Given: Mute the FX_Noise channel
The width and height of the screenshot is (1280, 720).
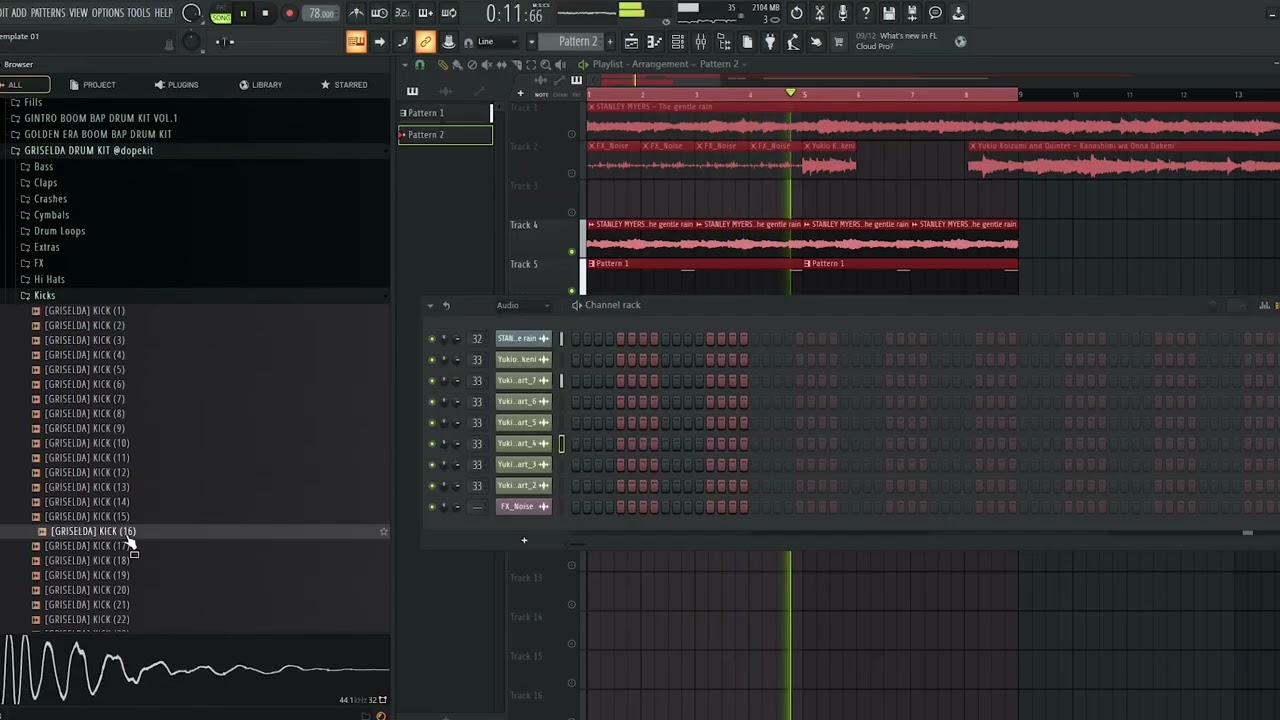Looking at the screenshot, I should point(432,507).
